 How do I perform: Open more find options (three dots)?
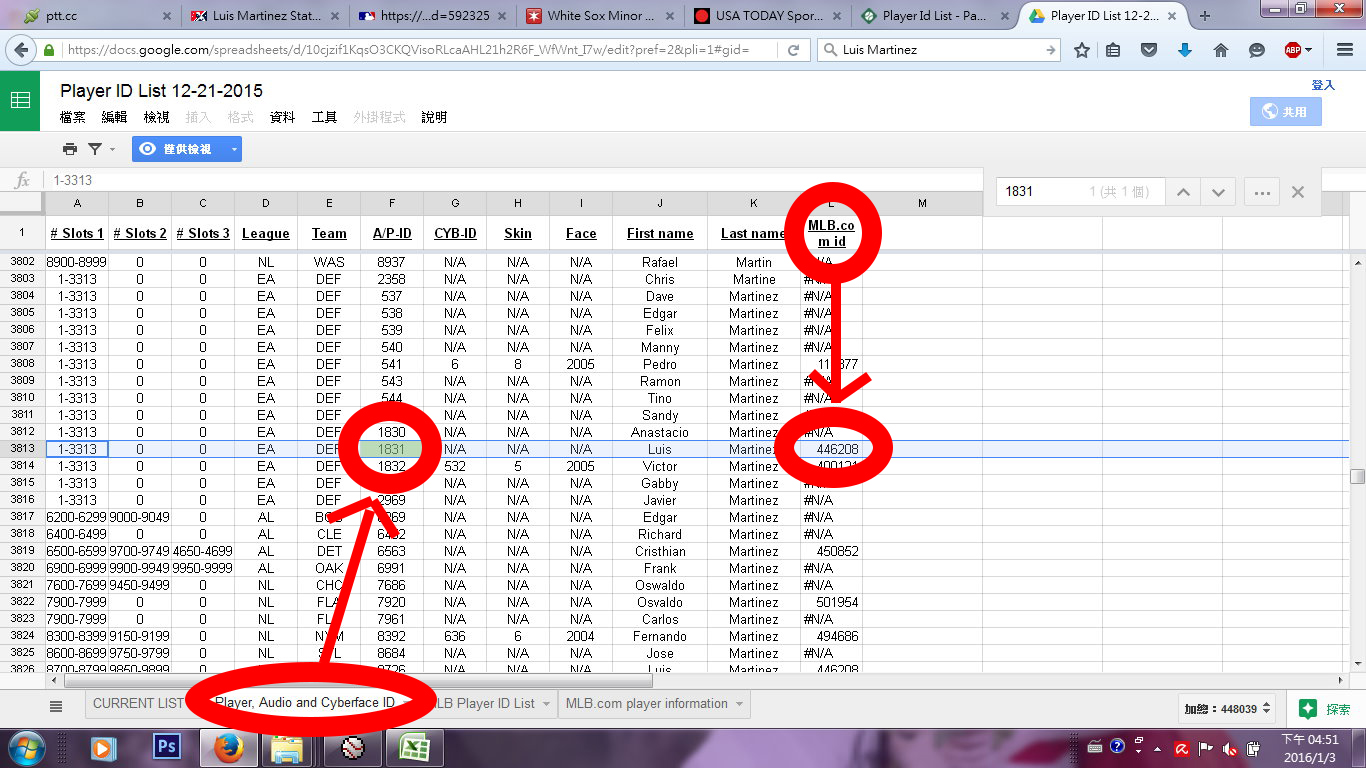tap(1262, 192)
